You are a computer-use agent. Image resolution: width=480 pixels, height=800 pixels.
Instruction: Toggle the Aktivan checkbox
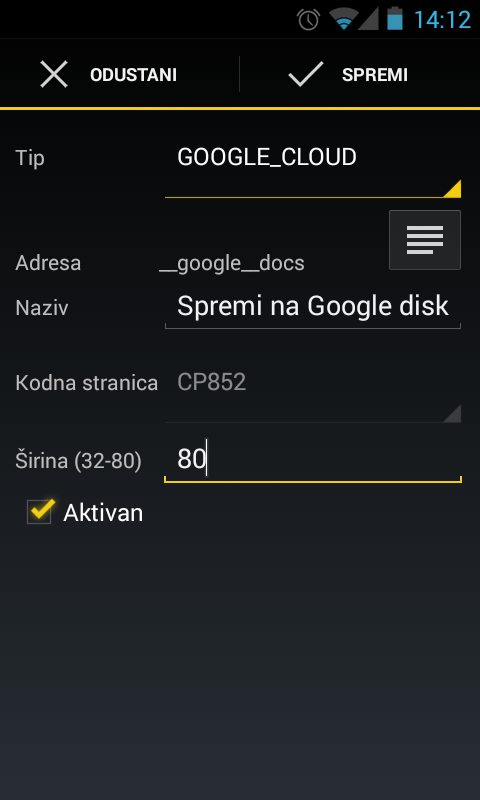[x=40, y=511]
